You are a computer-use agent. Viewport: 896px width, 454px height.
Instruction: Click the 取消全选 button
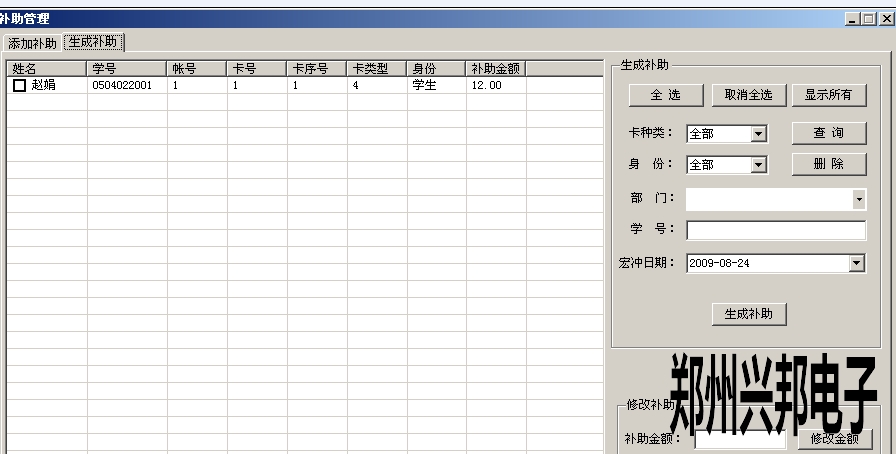coord(749,95)
